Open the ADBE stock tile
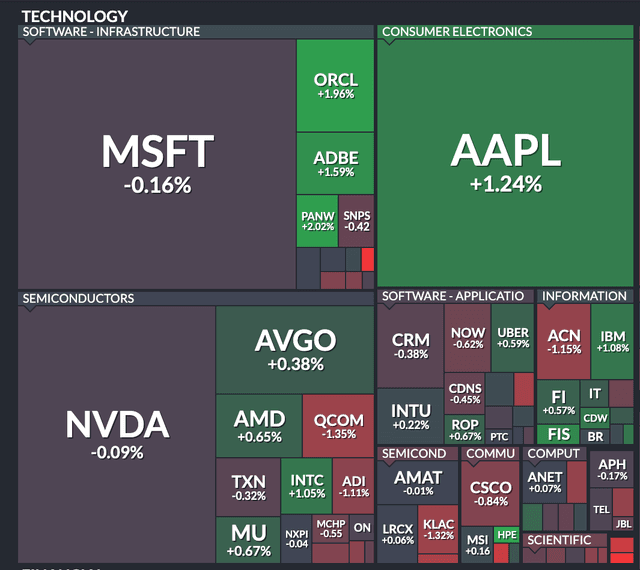The height and width of the screenshot is (570, 640). 335,164
